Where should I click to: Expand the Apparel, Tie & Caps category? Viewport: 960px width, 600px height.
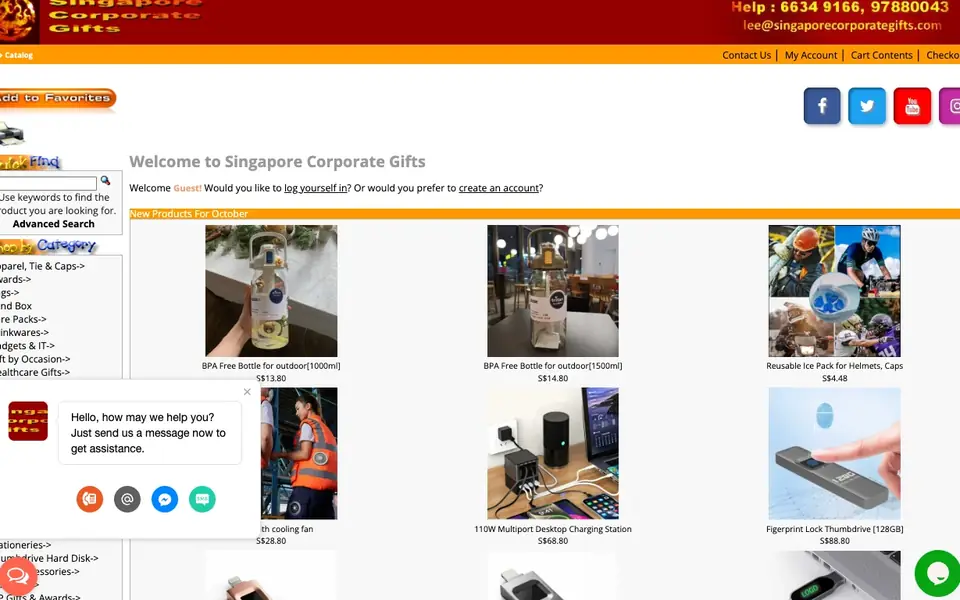tap(42, 266)
